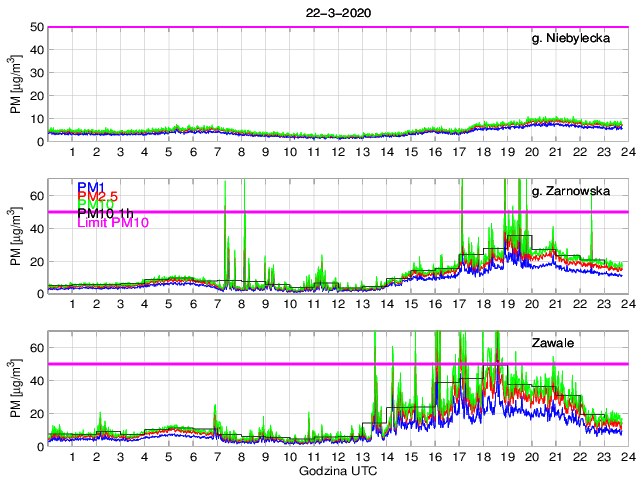Image resolution: width=640 pixels, height=480 pixels.
Task: Select the g. Niebylecka station label
Action: (572, 39)
